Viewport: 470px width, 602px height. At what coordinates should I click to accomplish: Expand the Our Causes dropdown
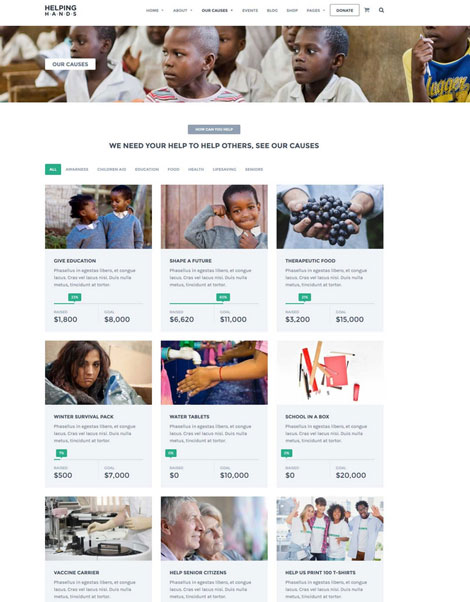217,10
